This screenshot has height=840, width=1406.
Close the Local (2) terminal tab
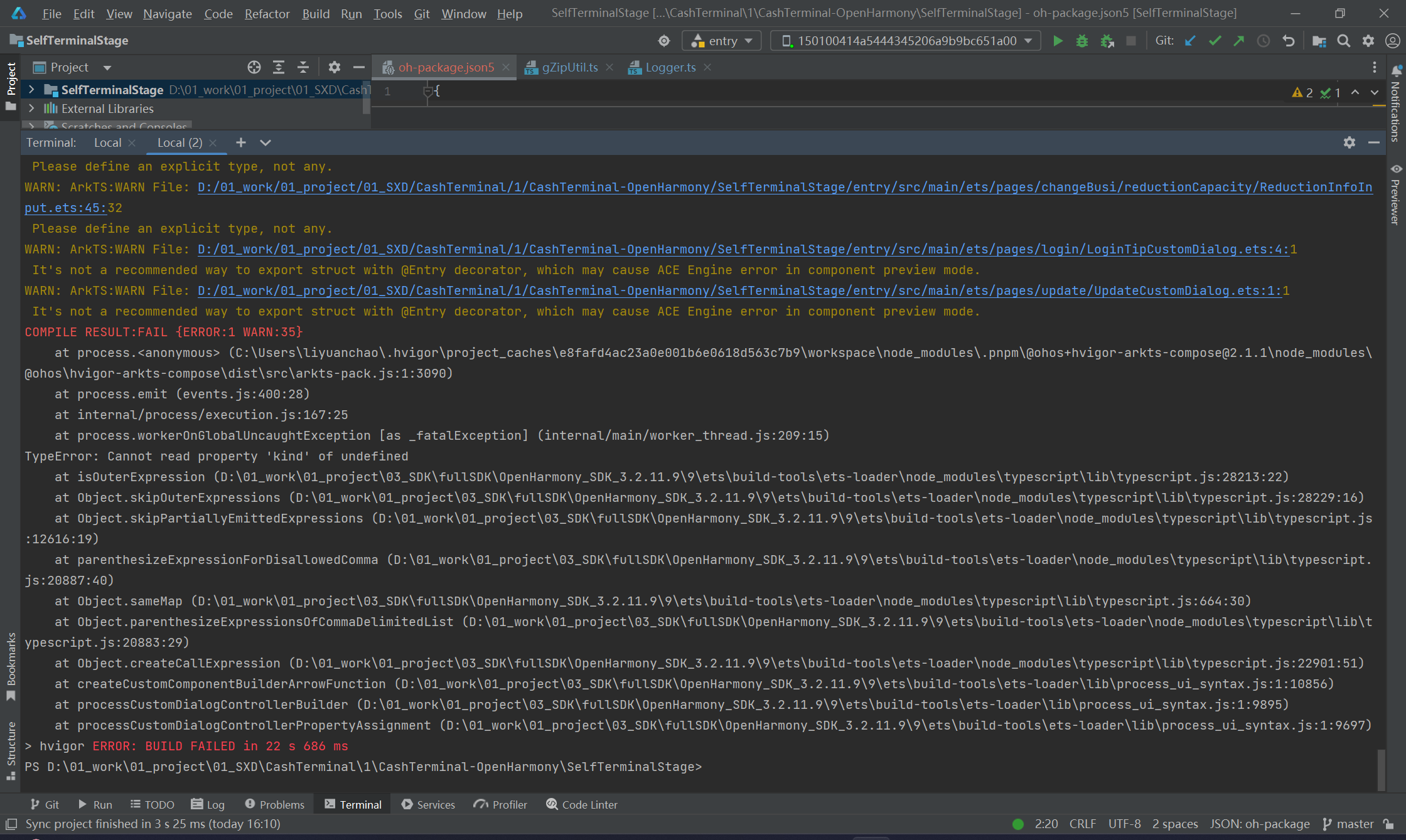coord(213,142)
